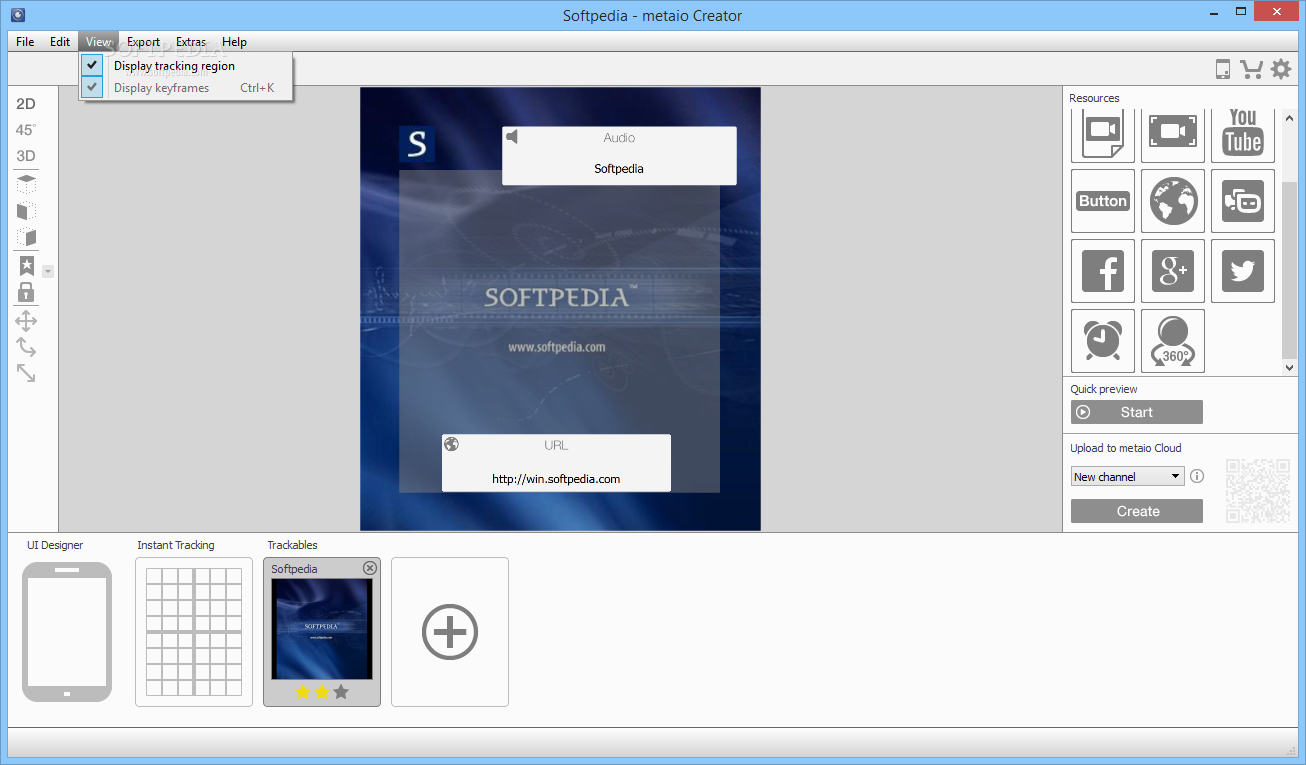Add the 360° panorama resource

point(1173,341)
